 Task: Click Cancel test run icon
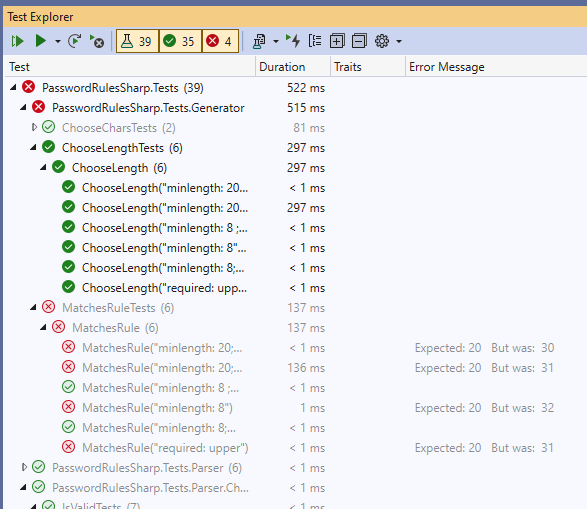pyautogui.click(x=97, y=41)
